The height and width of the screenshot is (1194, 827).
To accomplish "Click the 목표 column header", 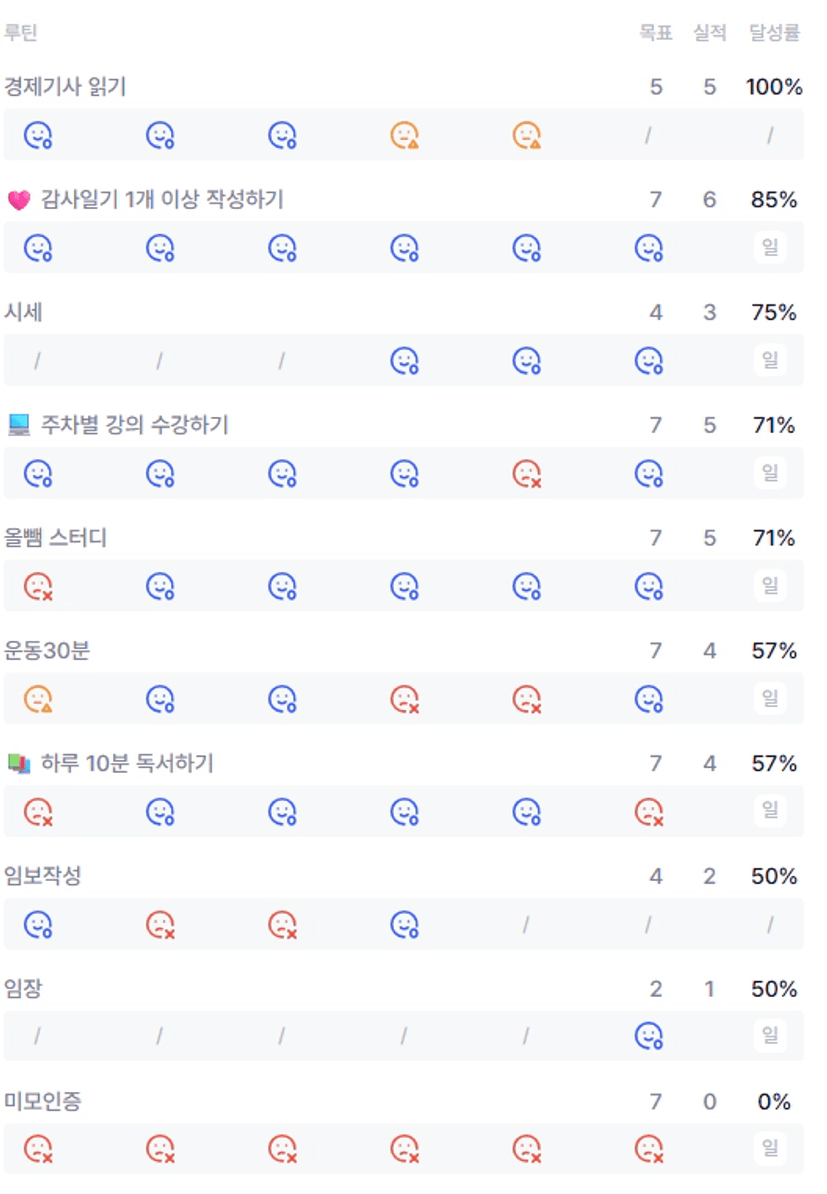I will pos(656,33).
